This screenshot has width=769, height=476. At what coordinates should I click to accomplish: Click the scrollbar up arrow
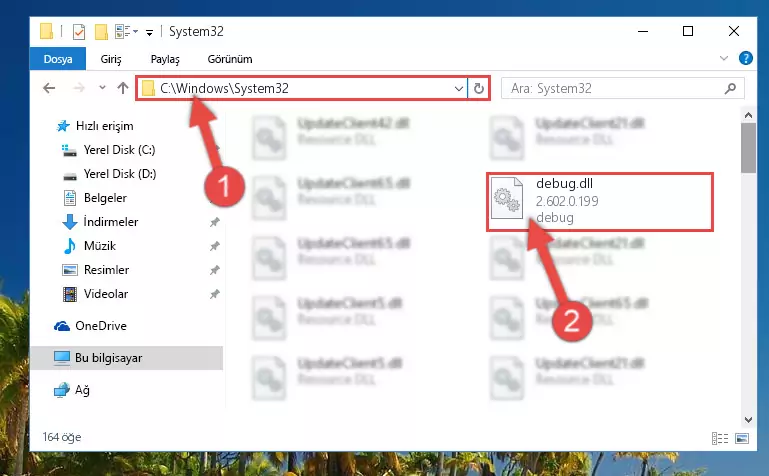point(748,115)
